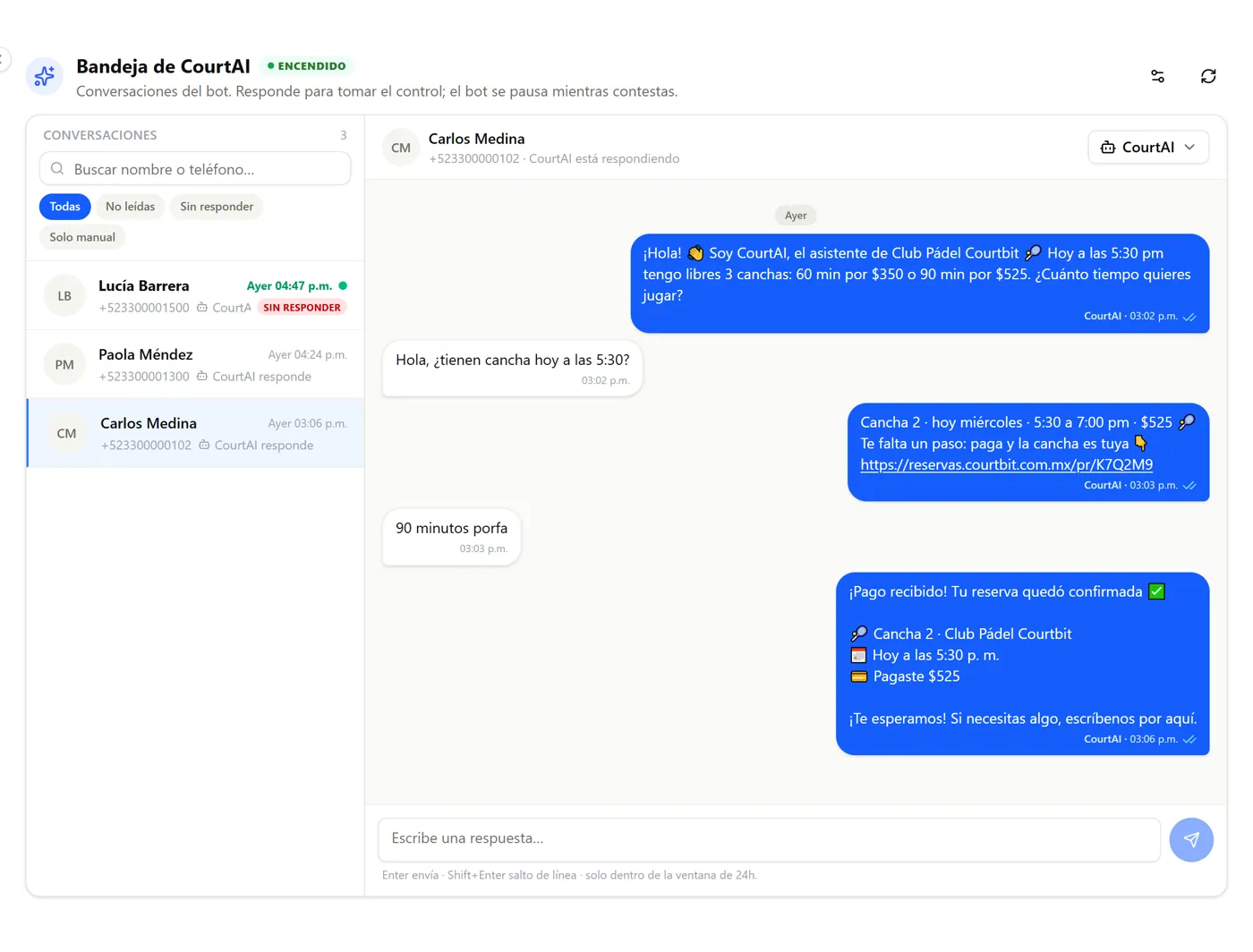Click the CourtAI sparkle logo icon
The width and height of the screenshot is (1253, 952).
point(45,77)
